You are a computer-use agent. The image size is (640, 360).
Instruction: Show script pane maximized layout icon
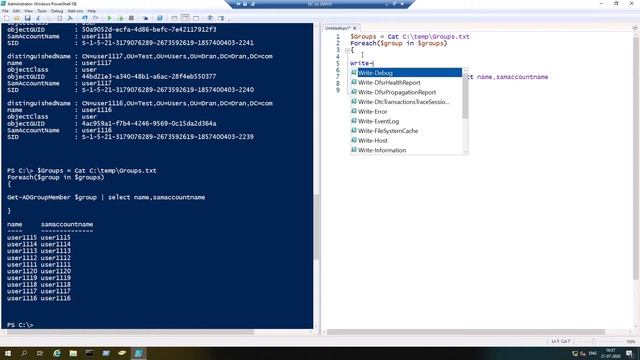click(x=196, y=18)
